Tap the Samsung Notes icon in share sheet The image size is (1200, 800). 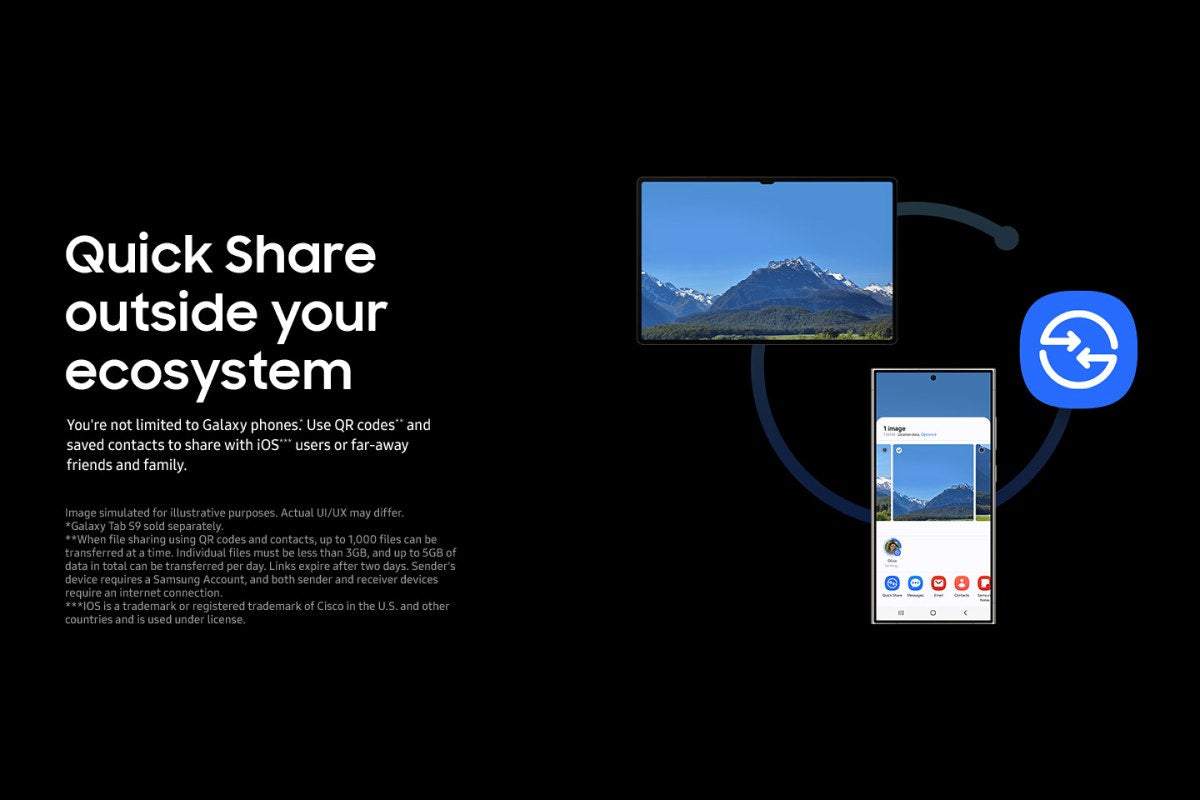[x=984, y=582]
